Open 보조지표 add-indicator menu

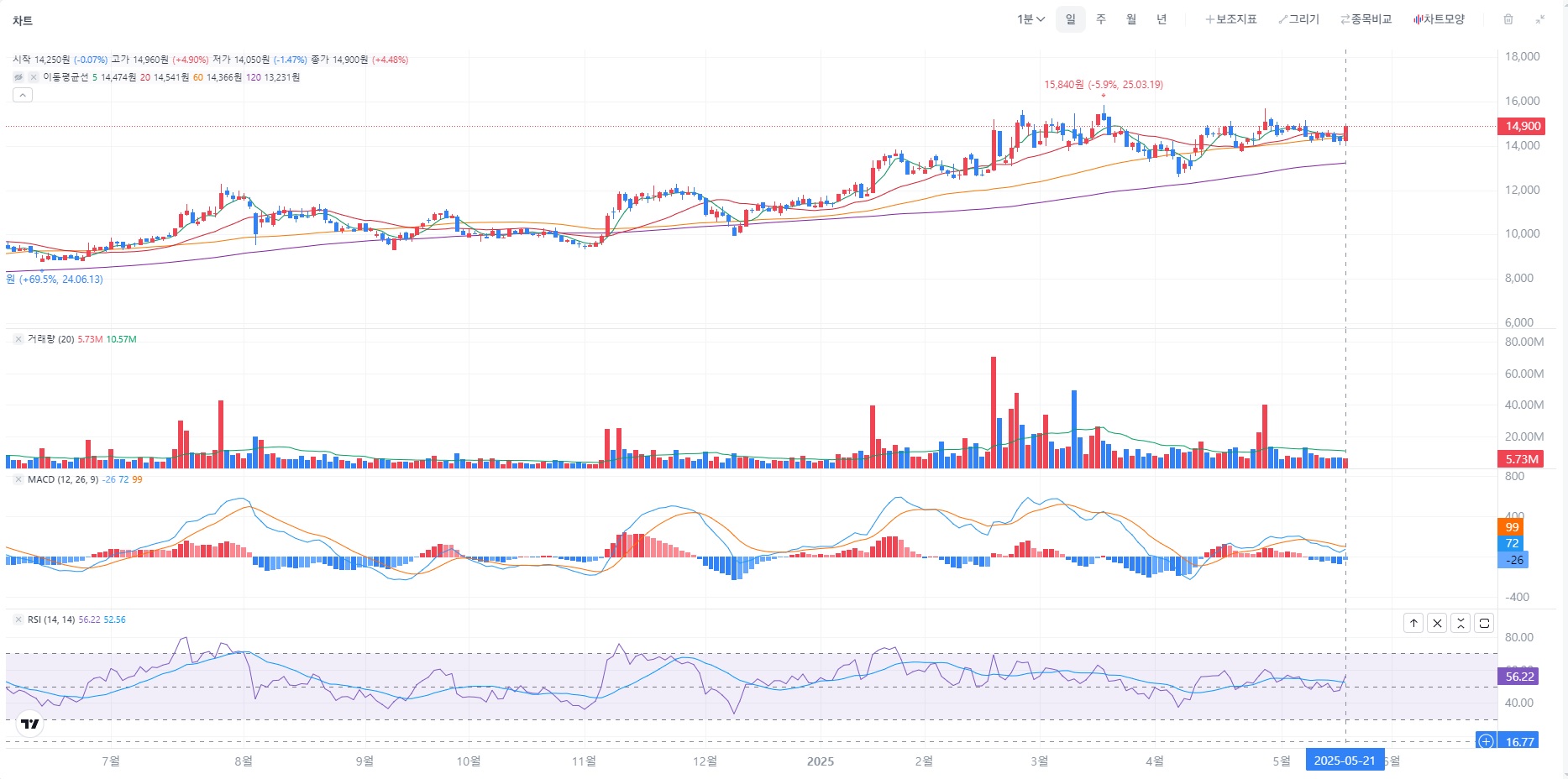click(x=1230, y=19)
